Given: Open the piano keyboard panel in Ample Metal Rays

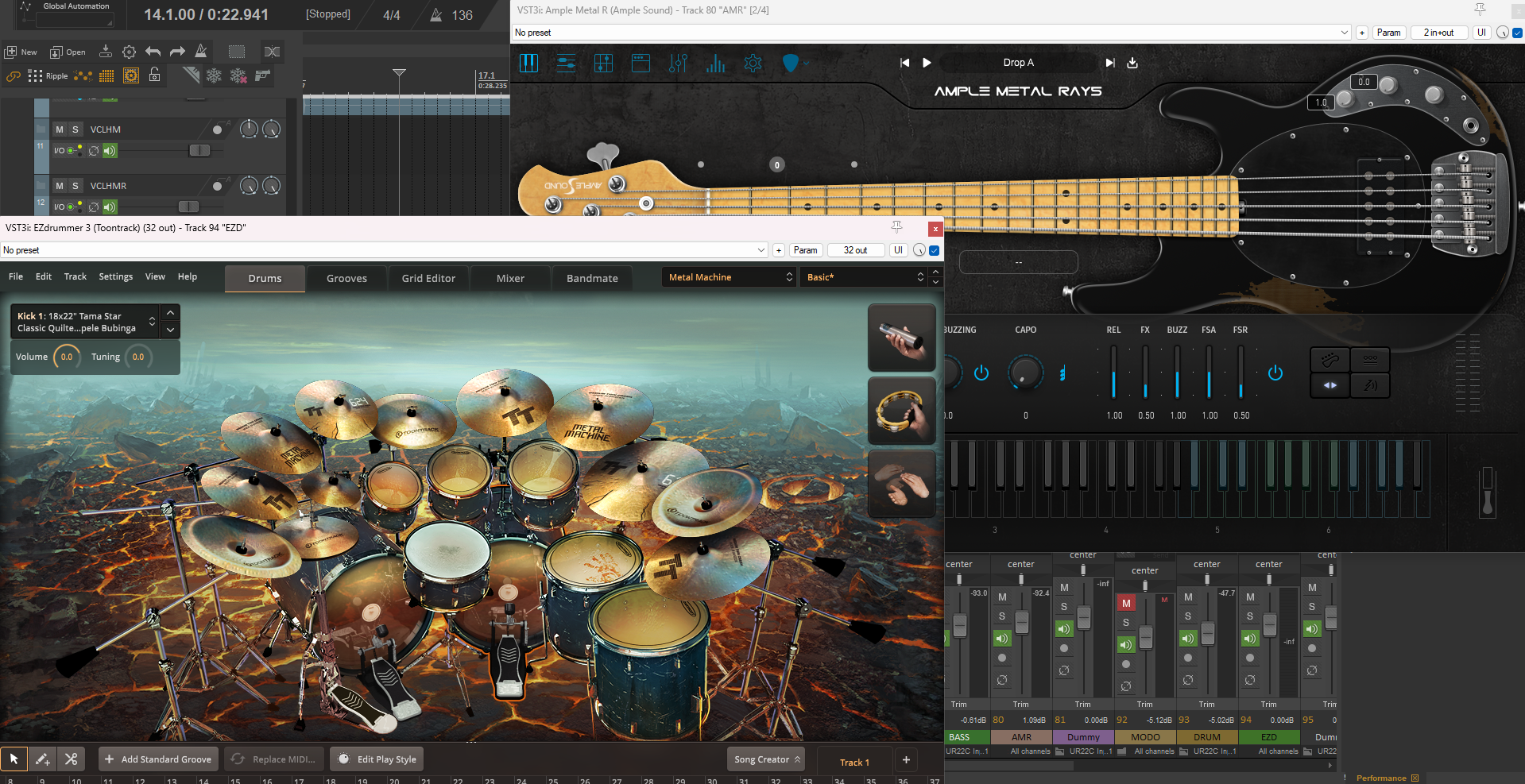Looking at the screenshot, I should coord(528,63).
